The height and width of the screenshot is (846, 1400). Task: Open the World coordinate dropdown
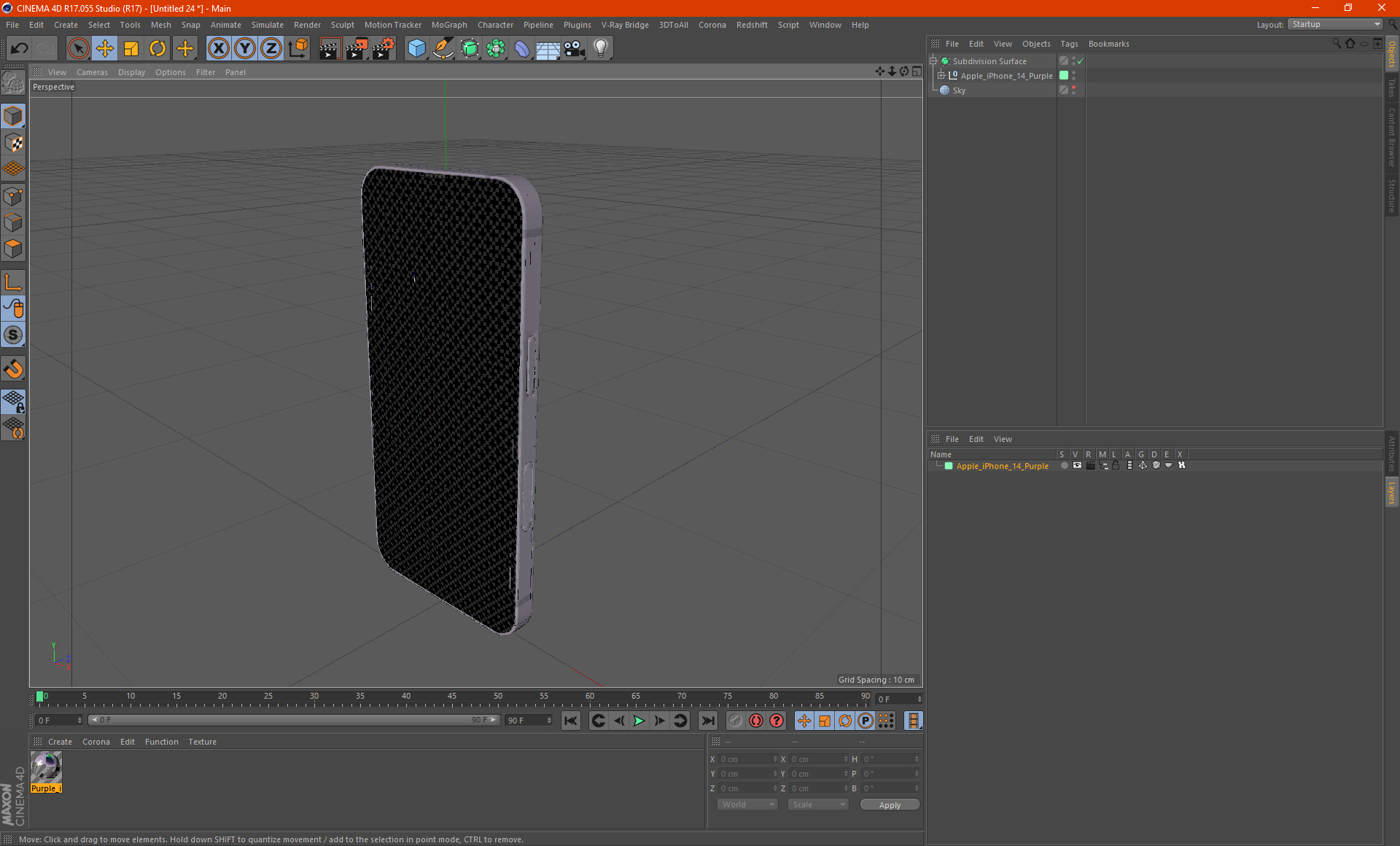(x=748, y=804)
